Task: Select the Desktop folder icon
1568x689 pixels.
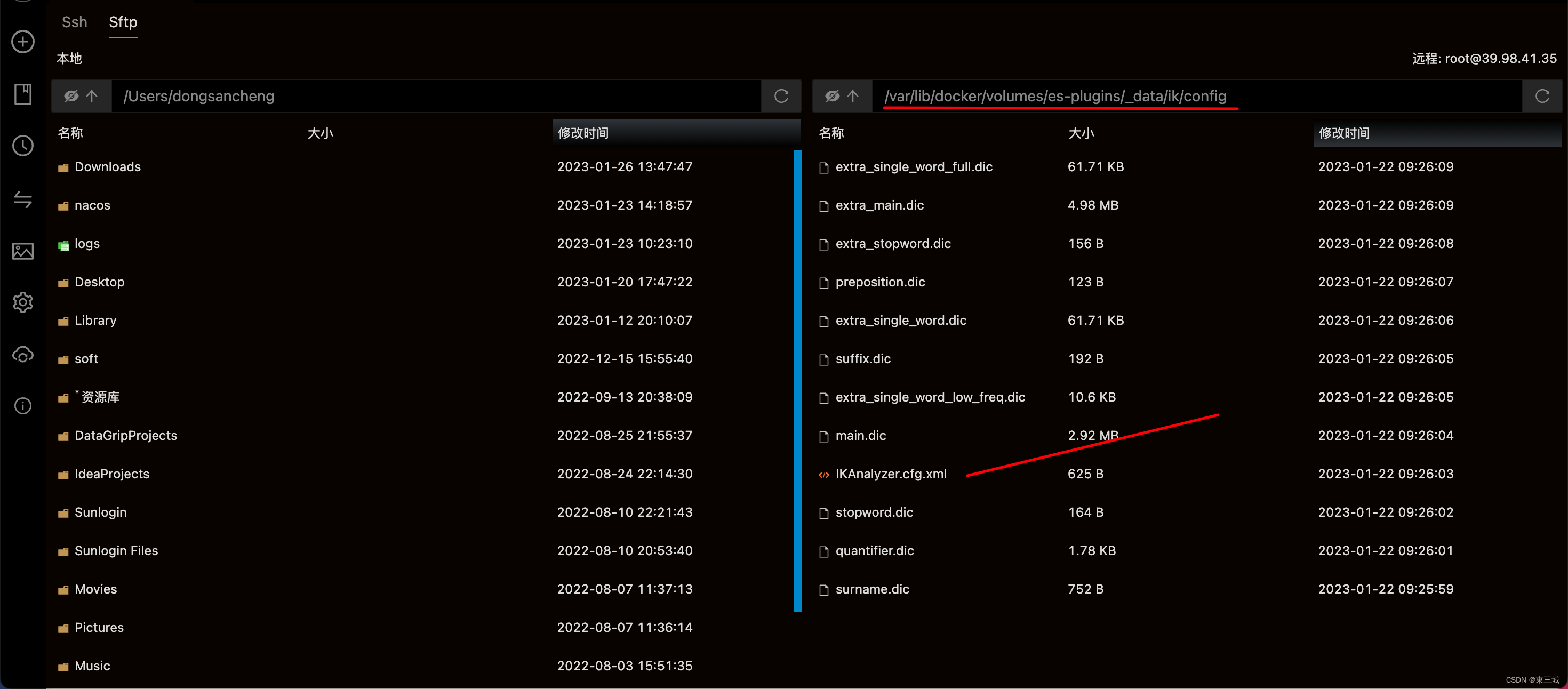Action: coord(63,283)
